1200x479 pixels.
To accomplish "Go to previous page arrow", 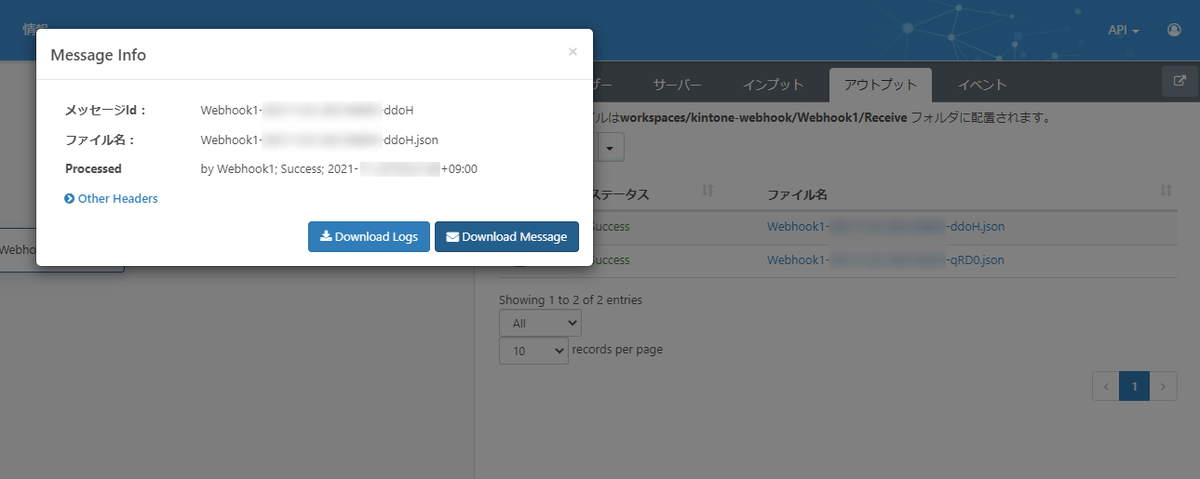I will tap(1106, 386).
